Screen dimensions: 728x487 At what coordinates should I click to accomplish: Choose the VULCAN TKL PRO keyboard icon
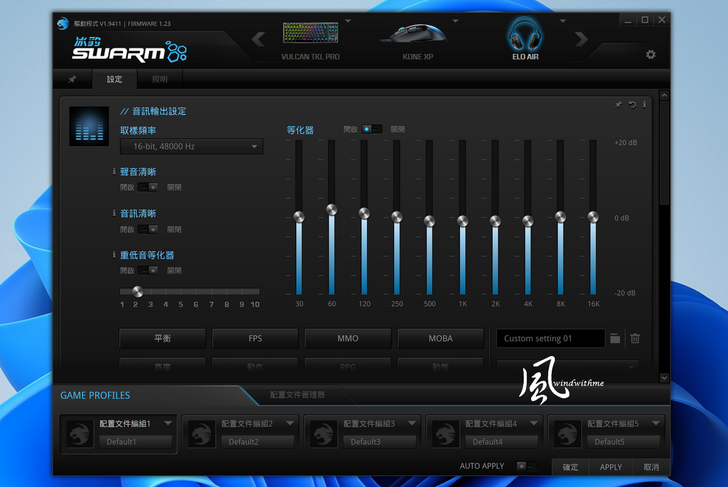pyautogui.click(x=310, y=38)
